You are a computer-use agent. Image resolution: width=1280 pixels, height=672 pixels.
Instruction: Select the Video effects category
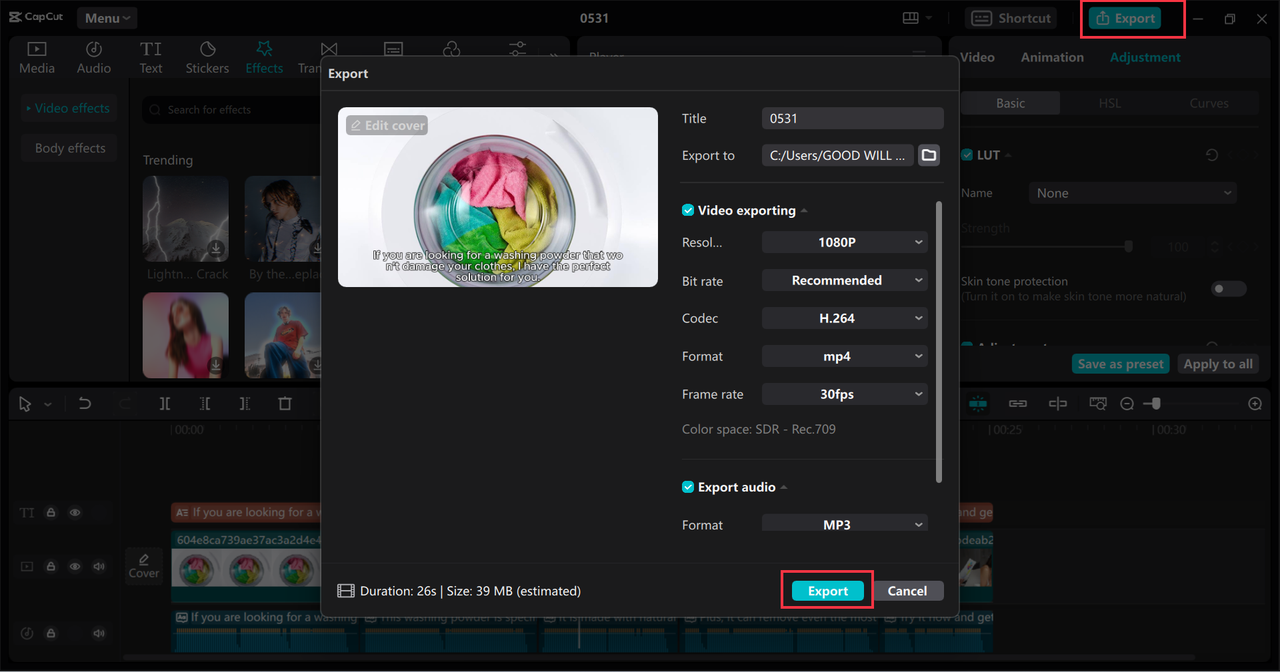[x=69, y=108]
